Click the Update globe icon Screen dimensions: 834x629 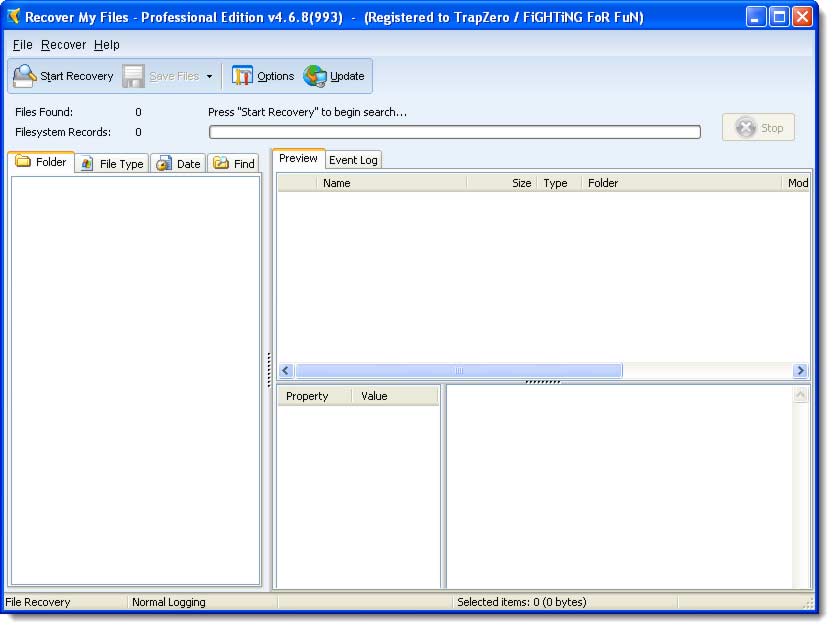pyautogui.click(x=314, y=76)
